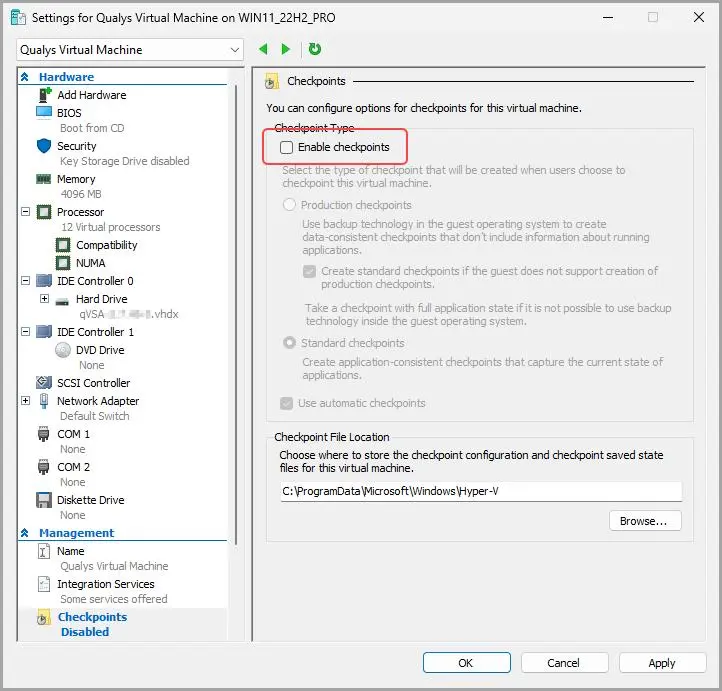Select Integration Services entry

[x=105, y=584]
